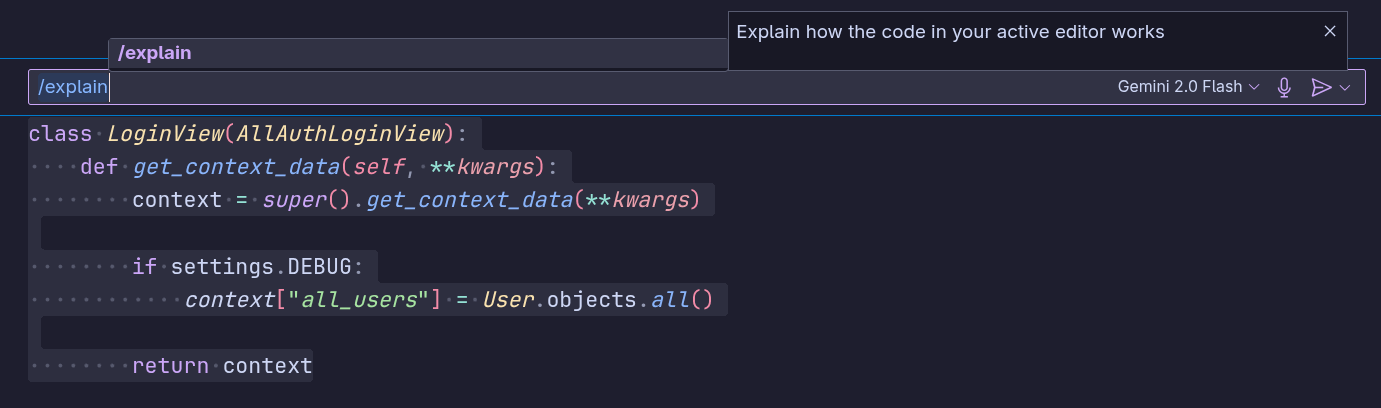Place cursor on the return context line
Screen dimensions: 1381x408
click(222, 366)
